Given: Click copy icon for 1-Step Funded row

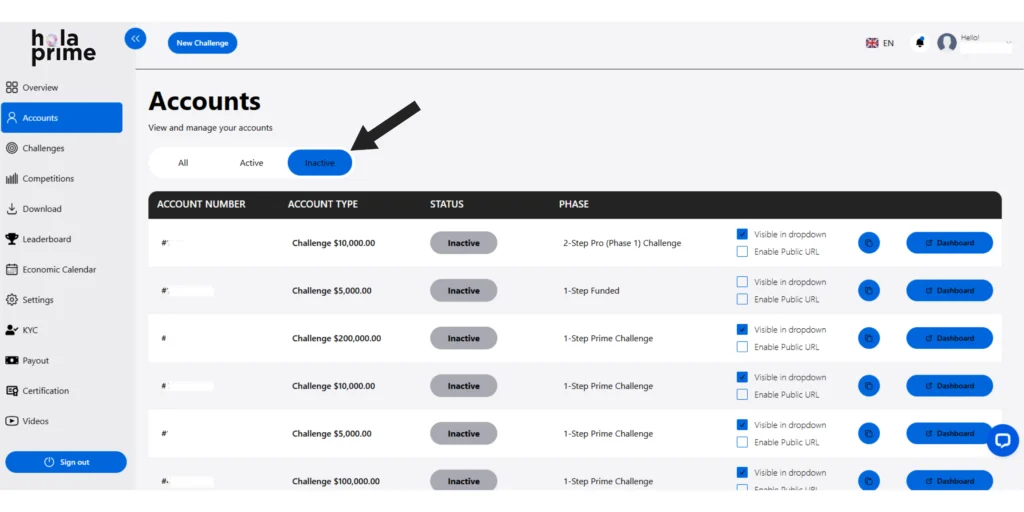Looking at the screenshot, I should (x=868, y=291).
